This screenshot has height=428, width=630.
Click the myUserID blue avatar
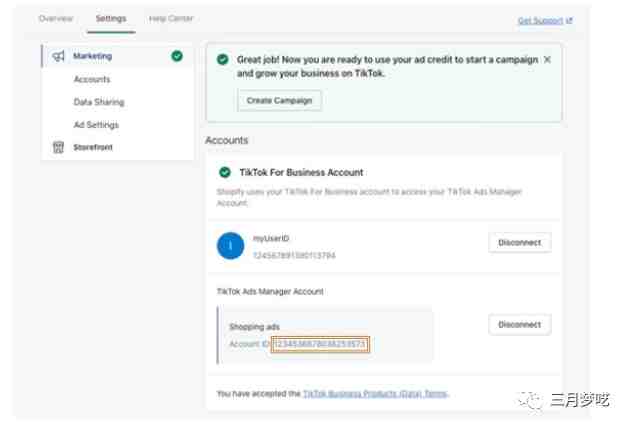point(231,246)
